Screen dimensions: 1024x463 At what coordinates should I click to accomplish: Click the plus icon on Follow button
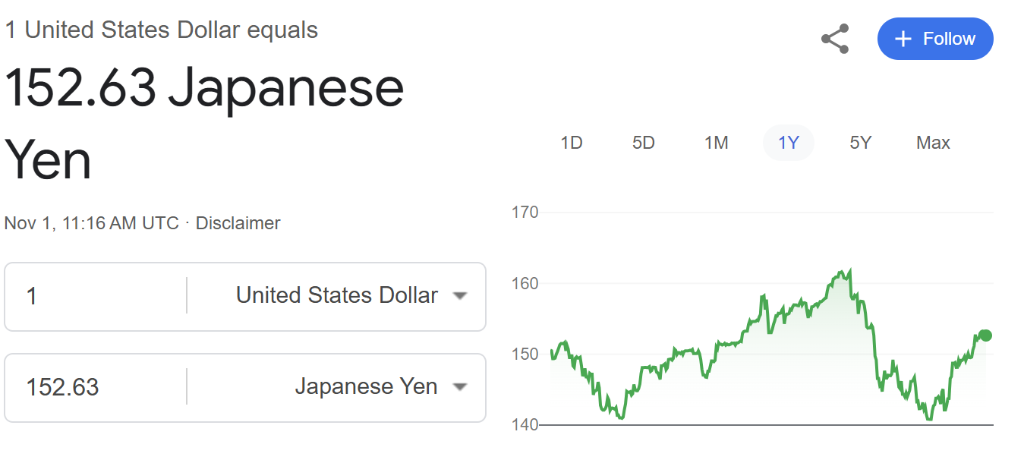tap(904, 39)
